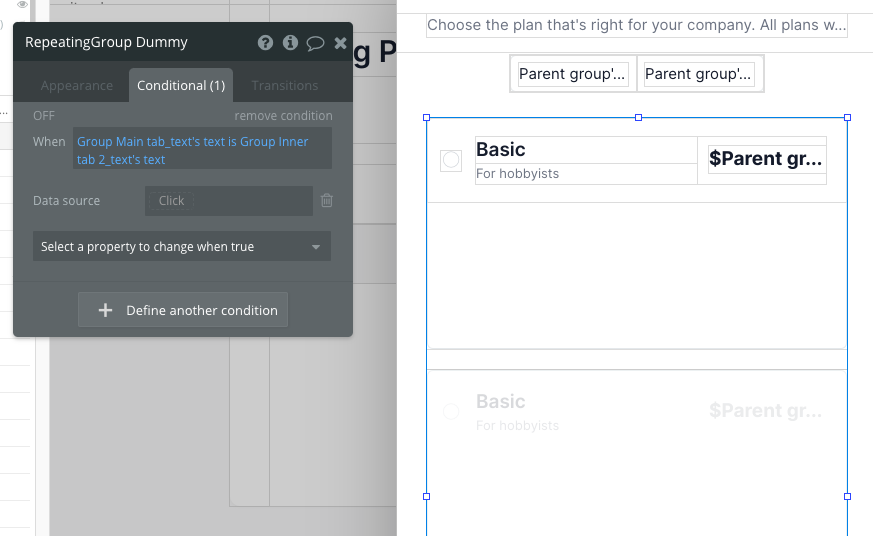Viewport: 873px width, 536px height.
Task: Click the info icon in panel header
Action: (290, 43)
